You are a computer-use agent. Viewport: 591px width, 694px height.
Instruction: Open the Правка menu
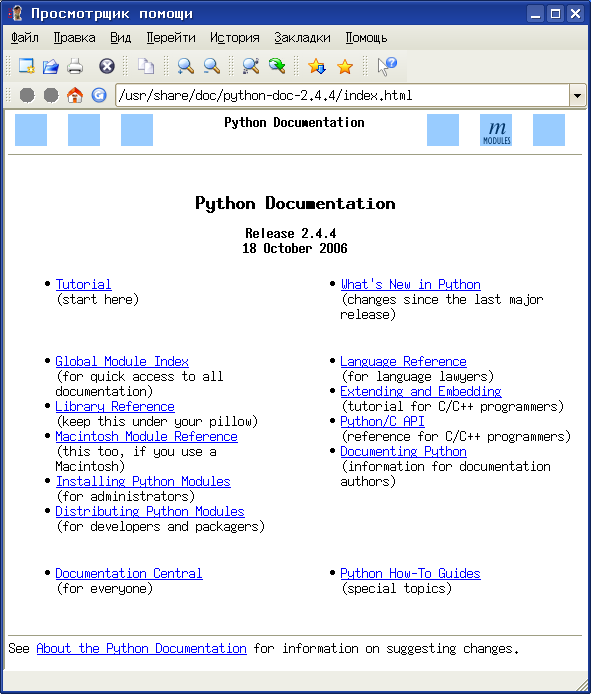[x=74, y=38]
